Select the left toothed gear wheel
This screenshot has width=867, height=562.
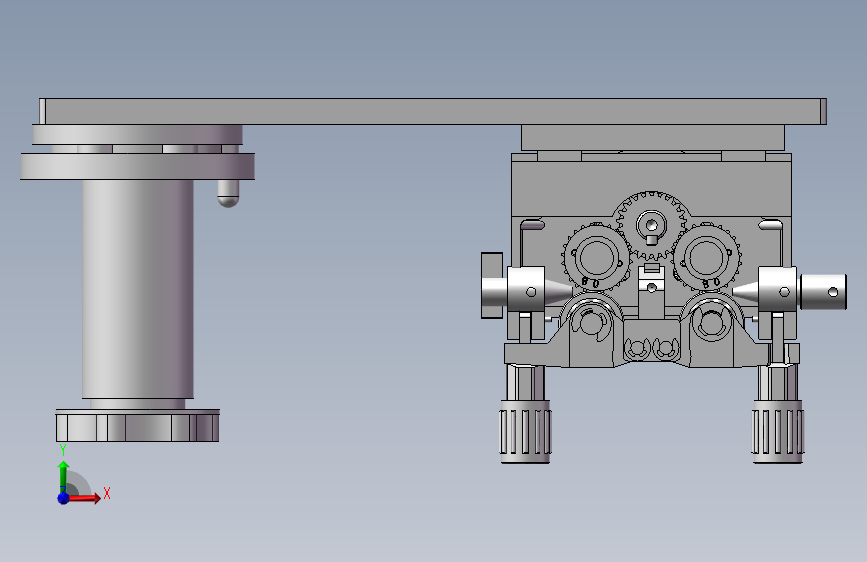pos(596,258)
